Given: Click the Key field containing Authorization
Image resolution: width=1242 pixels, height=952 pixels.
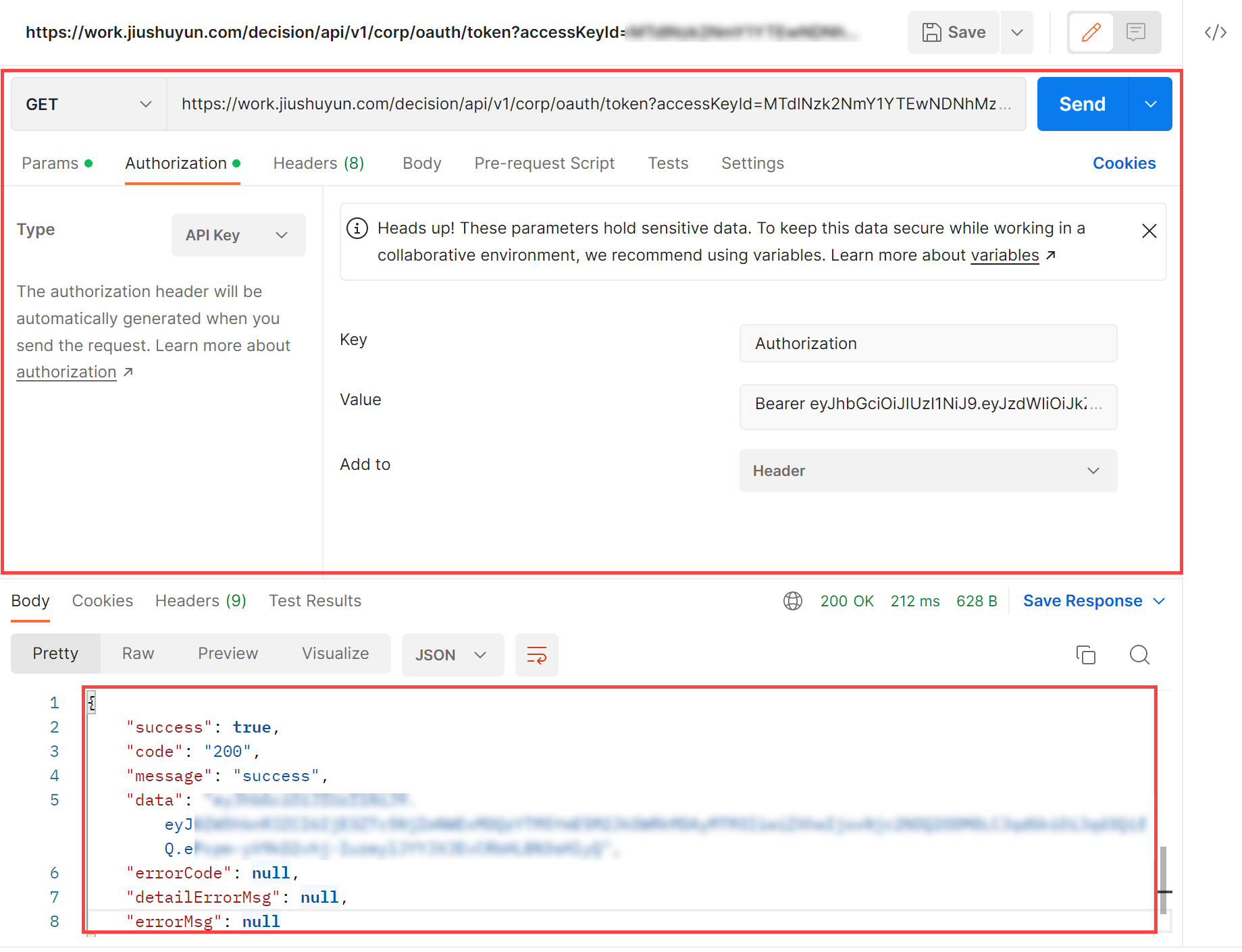Looking at the screenshot, I should pyautogui.click(x=928, y=344).
